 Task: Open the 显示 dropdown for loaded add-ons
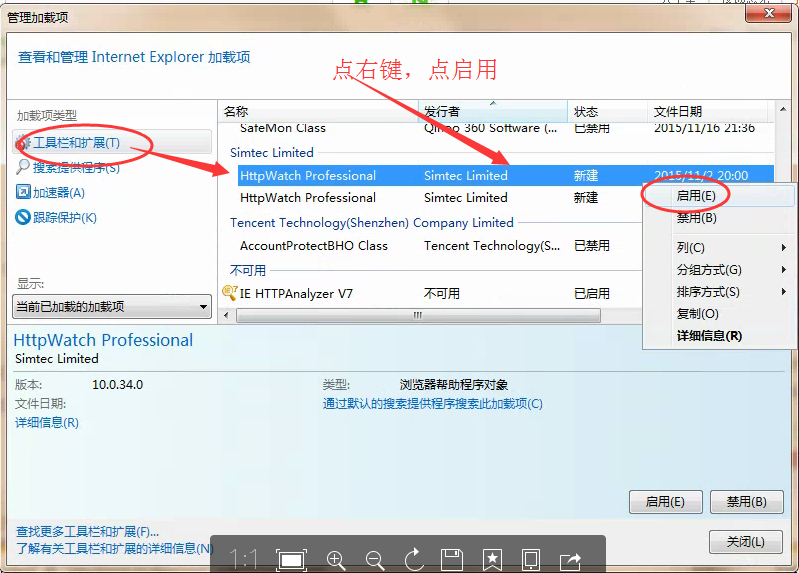click(x=112, y=307)
